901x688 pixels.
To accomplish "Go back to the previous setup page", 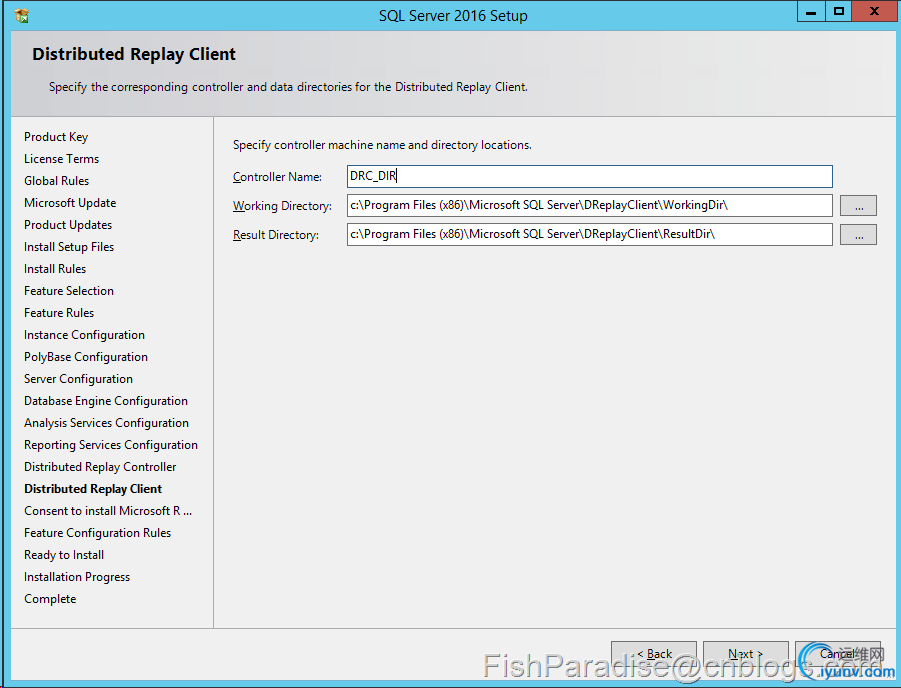I will click(654, 654).
